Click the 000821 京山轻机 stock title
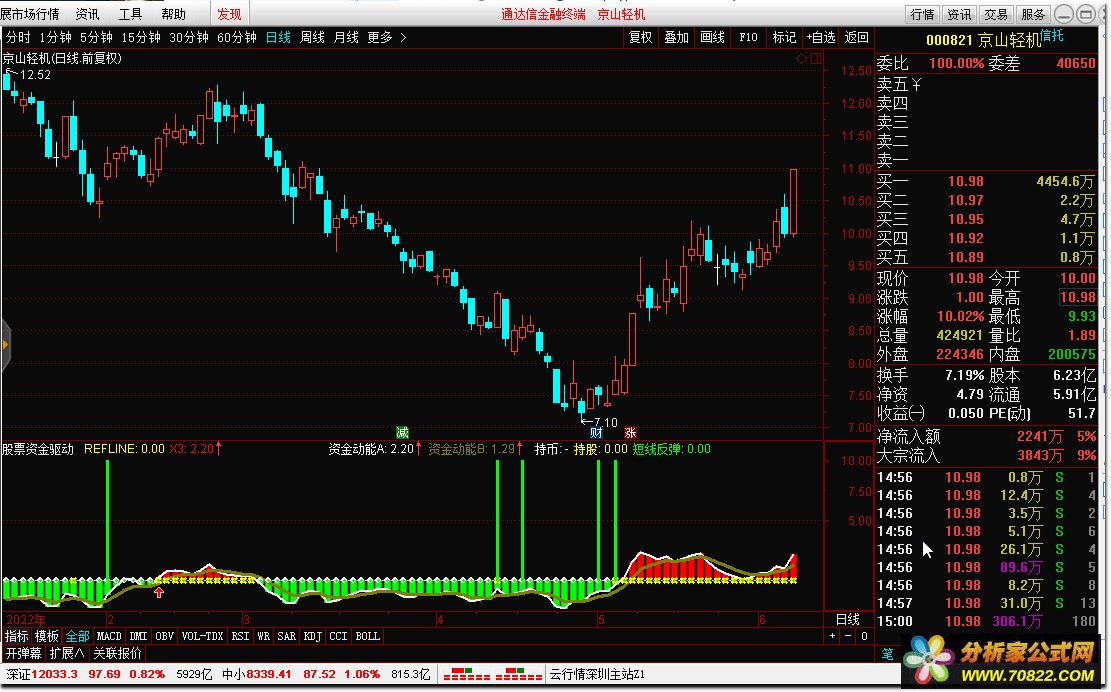This screenshot has height=692, width=1111. click(x=983, y=40)
